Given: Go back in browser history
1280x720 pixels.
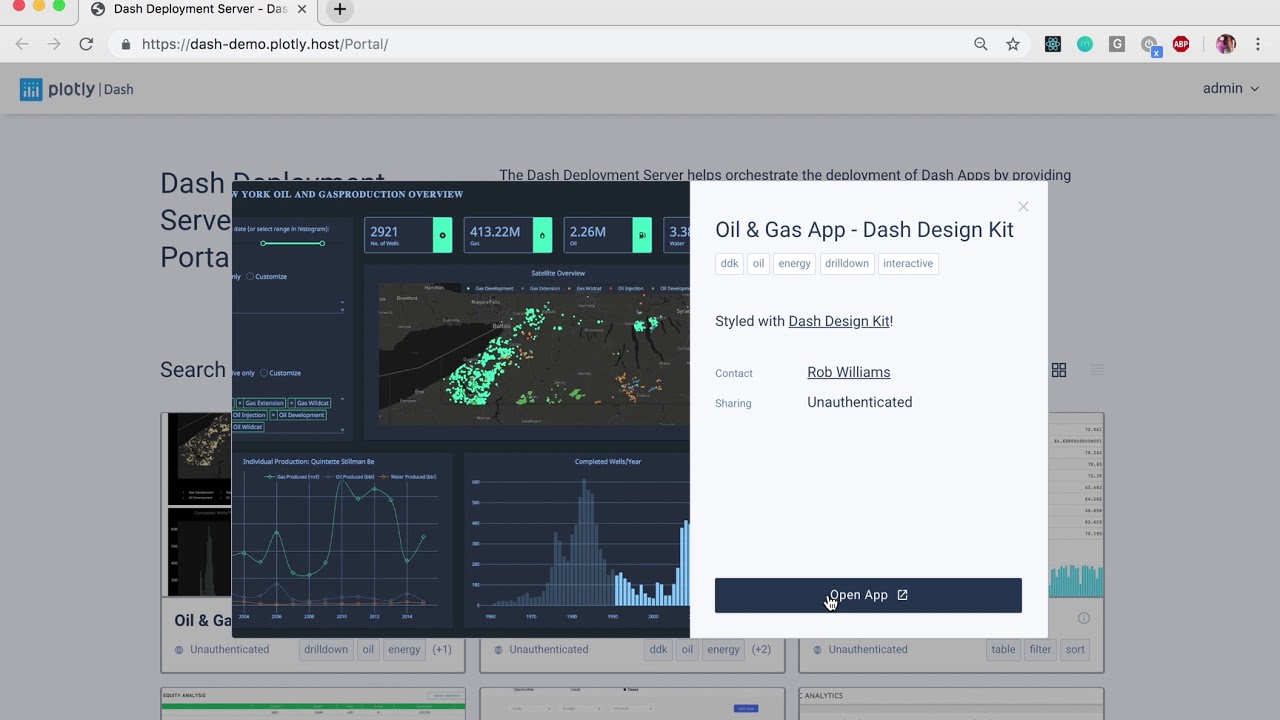Looking at the screenshot, I should tap(22, 44).
